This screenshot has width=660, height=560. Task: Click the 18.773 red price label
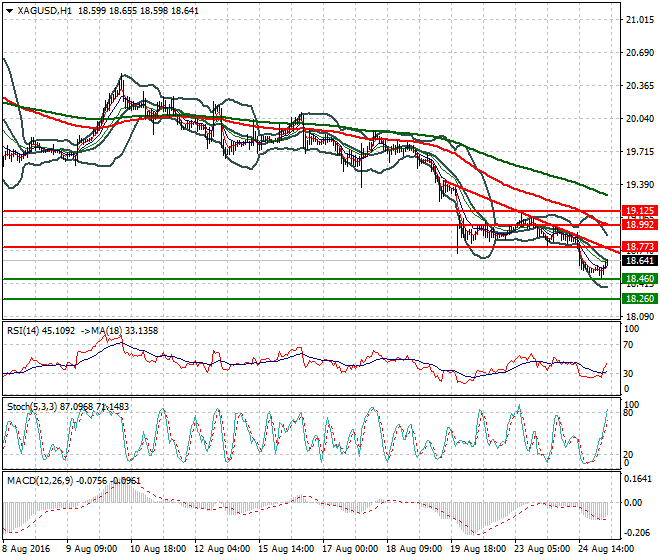640,247
